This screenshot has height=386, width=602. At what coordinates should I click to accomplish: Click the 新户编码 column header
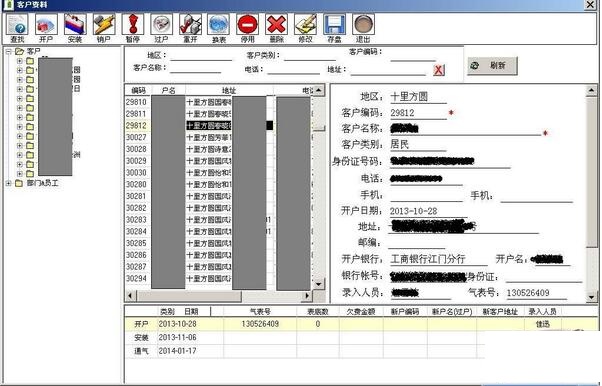405,311
